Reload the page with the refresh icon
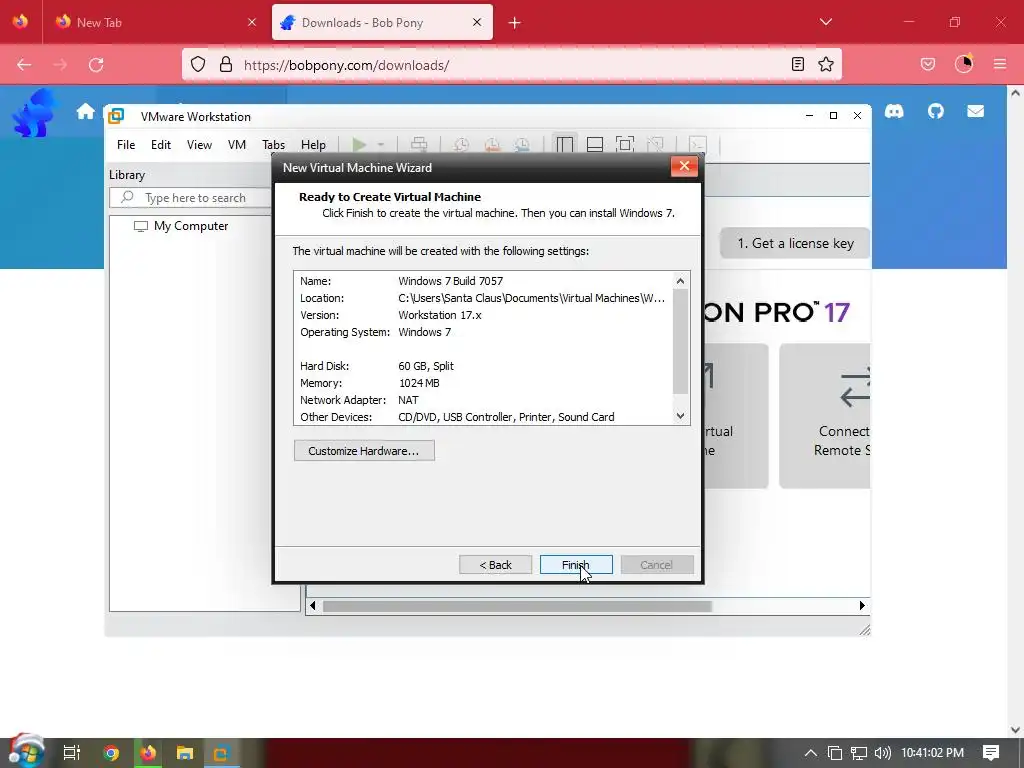Image resolution: width=1024 pixels, height=768 pixels. [96, 65]
